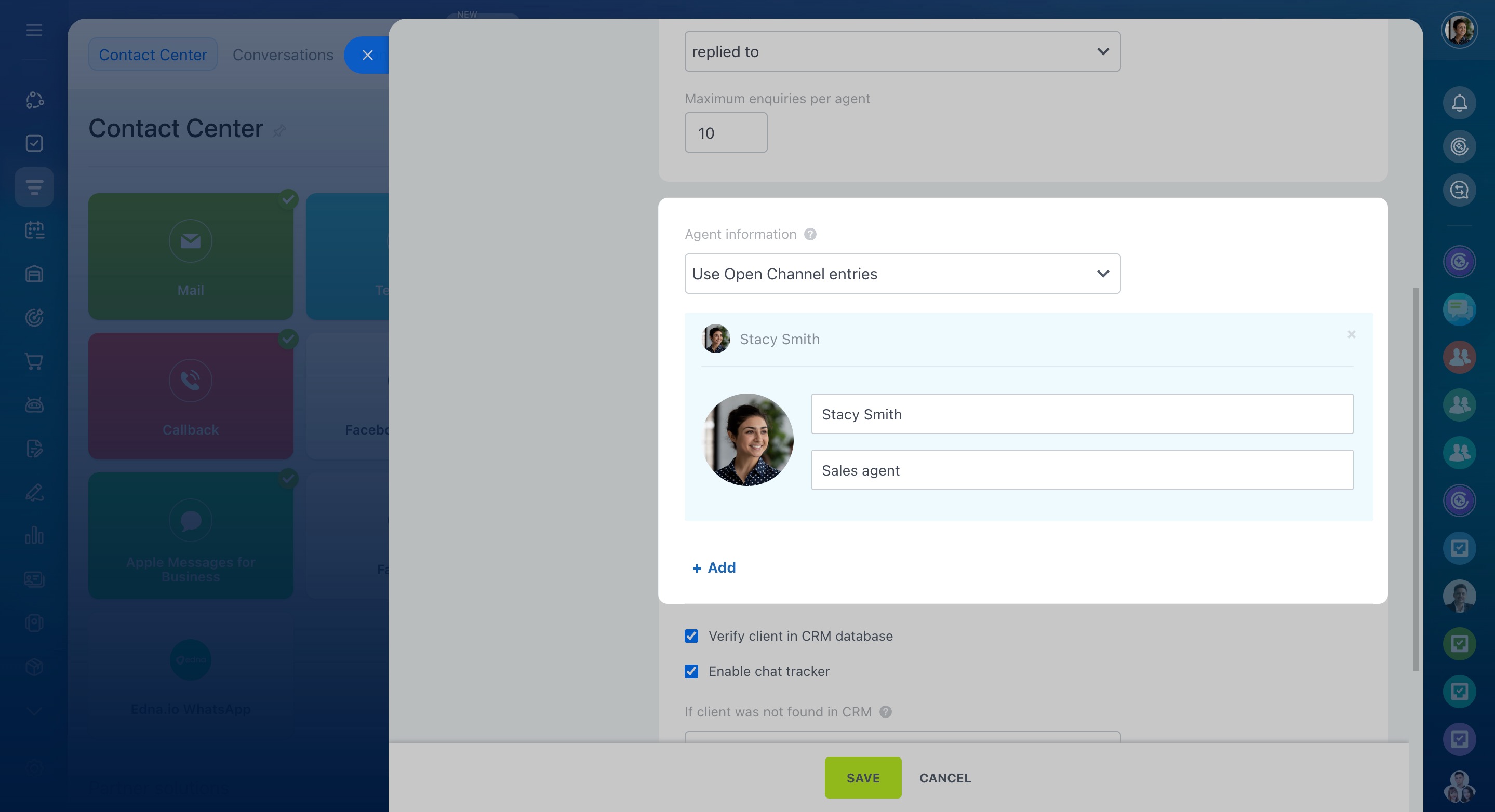
Task: Click the shopping cart icon in left sidebar
Action: (x=34, y=361)
